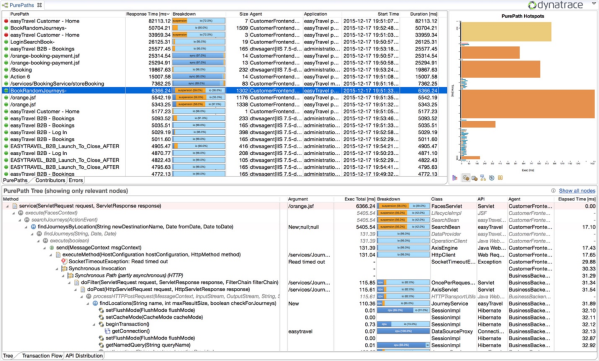This screenshot has width=599, height=361.
Task: Collapse the beginTransaction() node
Action: pyautogui.click(x=94, y=324)
